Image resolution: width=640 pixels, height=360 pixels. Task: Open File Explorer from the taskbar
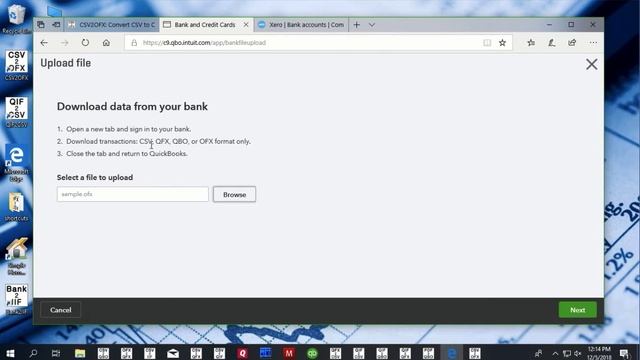pyautogui.click(x=80, y=353)
